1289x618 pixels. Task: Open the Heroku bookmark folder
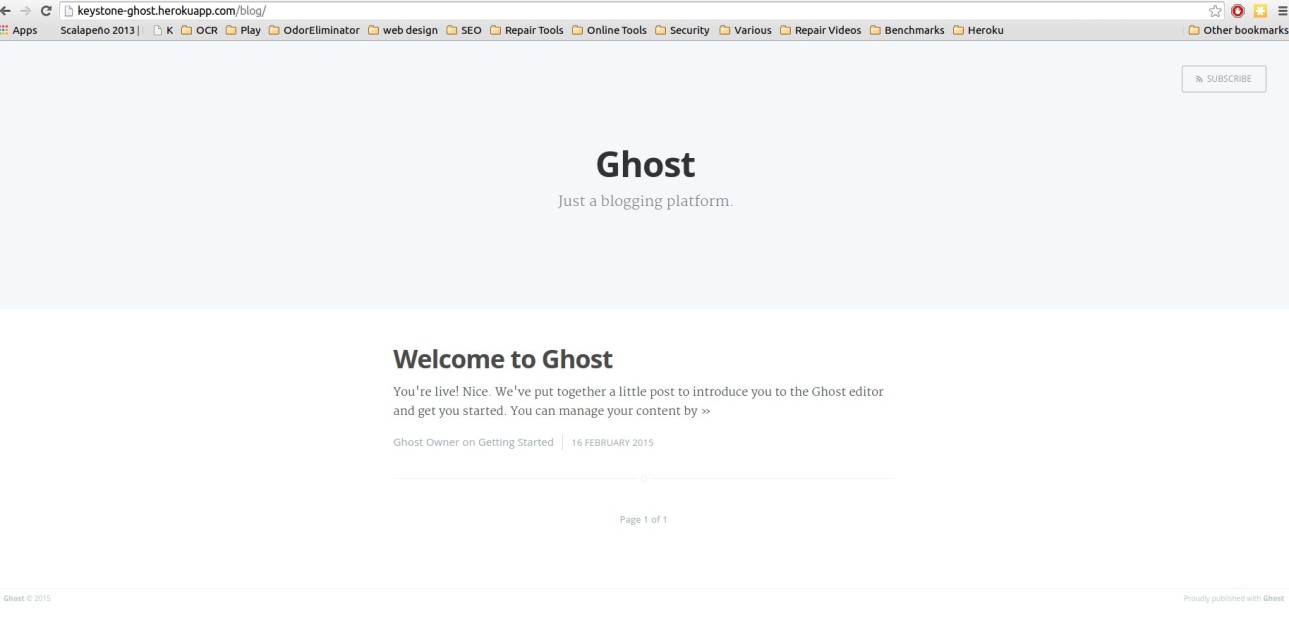click(978, 30)
